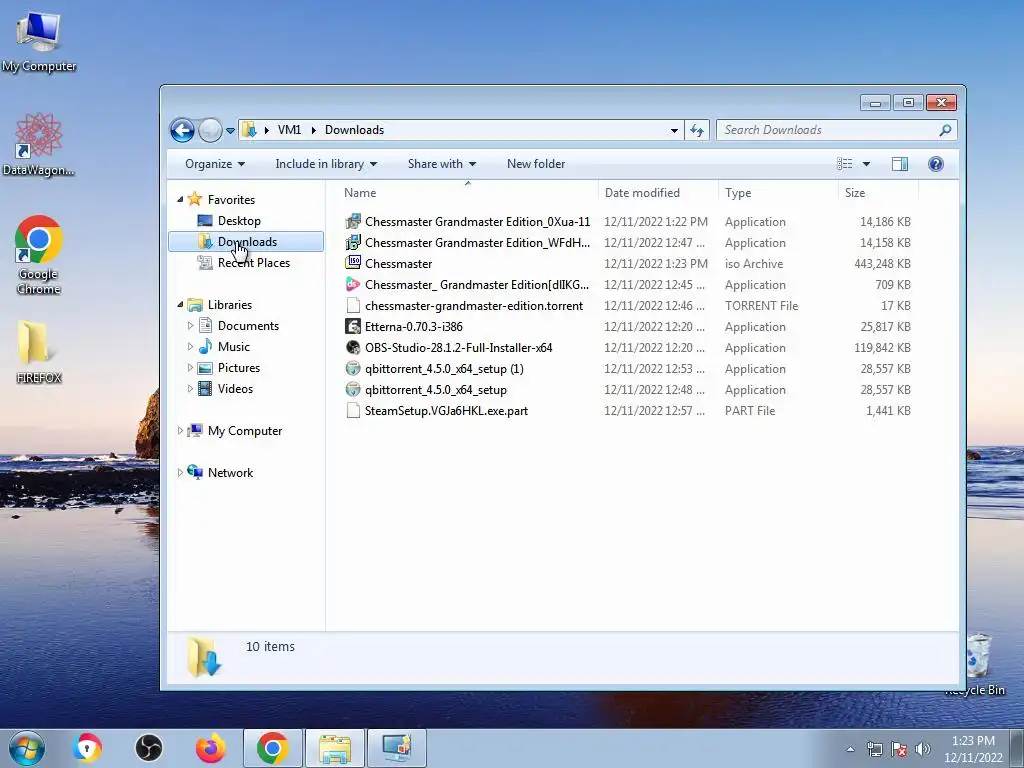1024x768 pixels.
Task: Open the Pictures library
Action: click(x=239, y=368)
